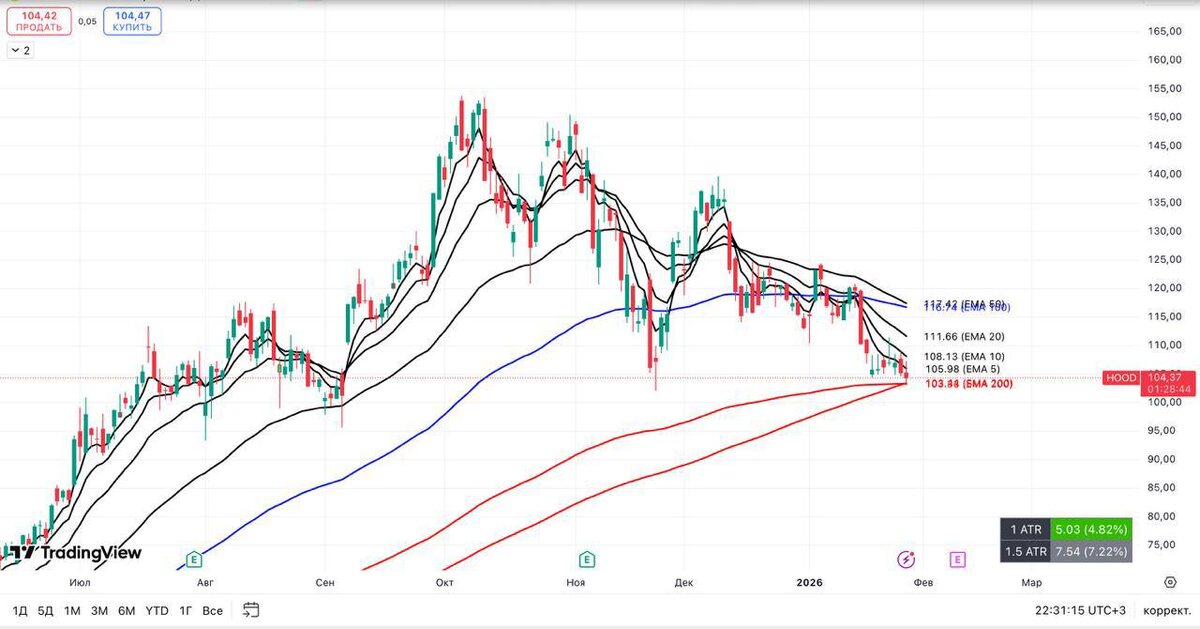Click the pink lightning event marker

coord(907,560)
